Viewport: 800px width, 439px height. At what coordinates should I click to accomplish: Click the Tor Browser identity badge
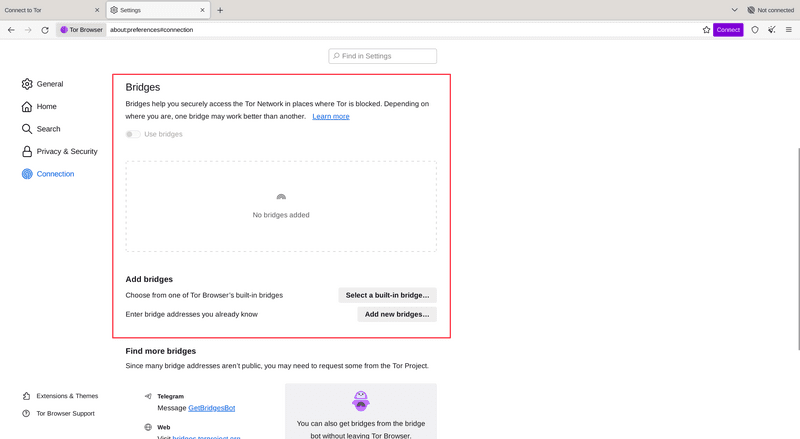tap(81, 30)
